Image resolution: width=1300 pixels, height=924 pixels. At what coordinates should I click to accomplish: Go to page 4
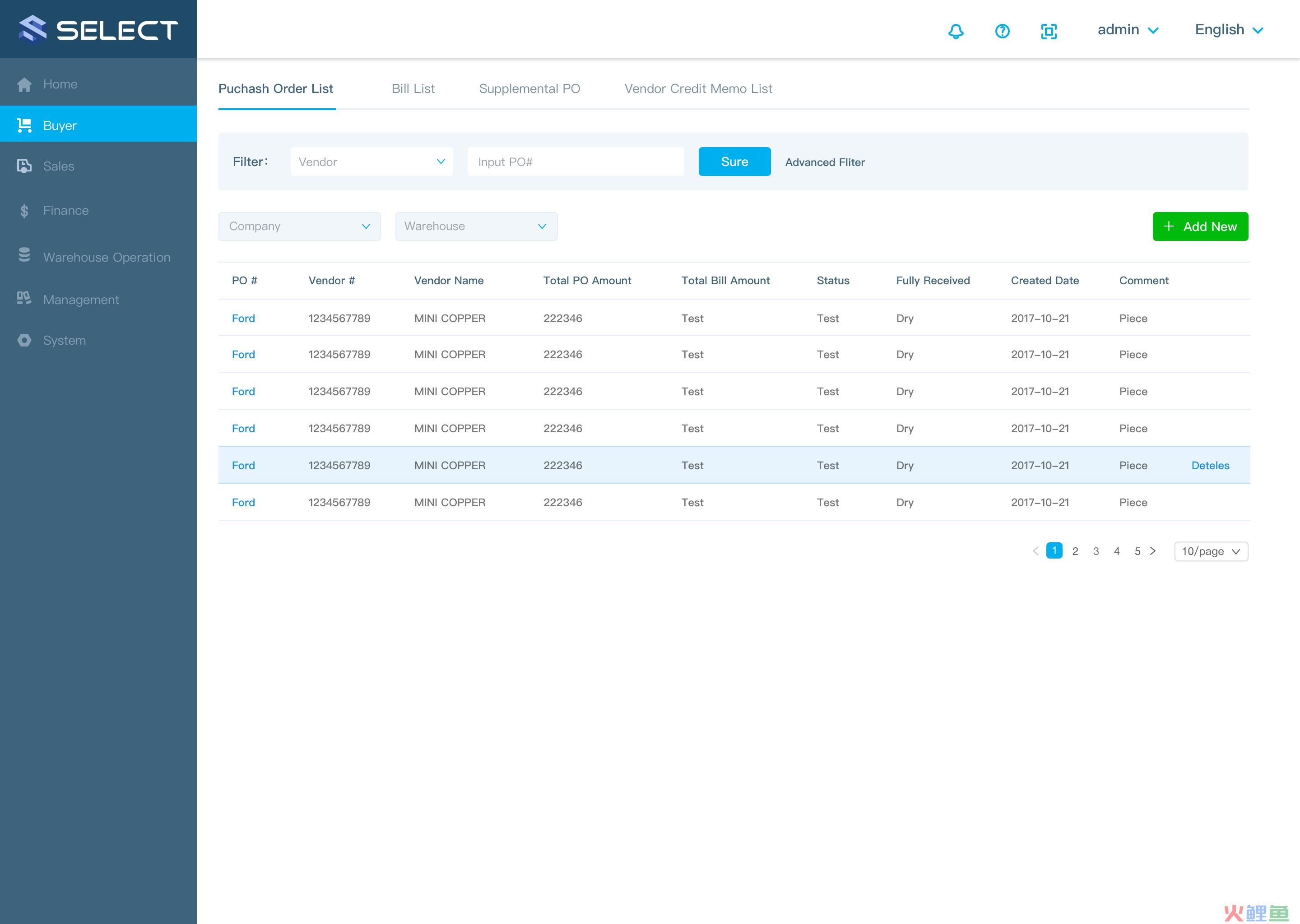point(1117,551)
